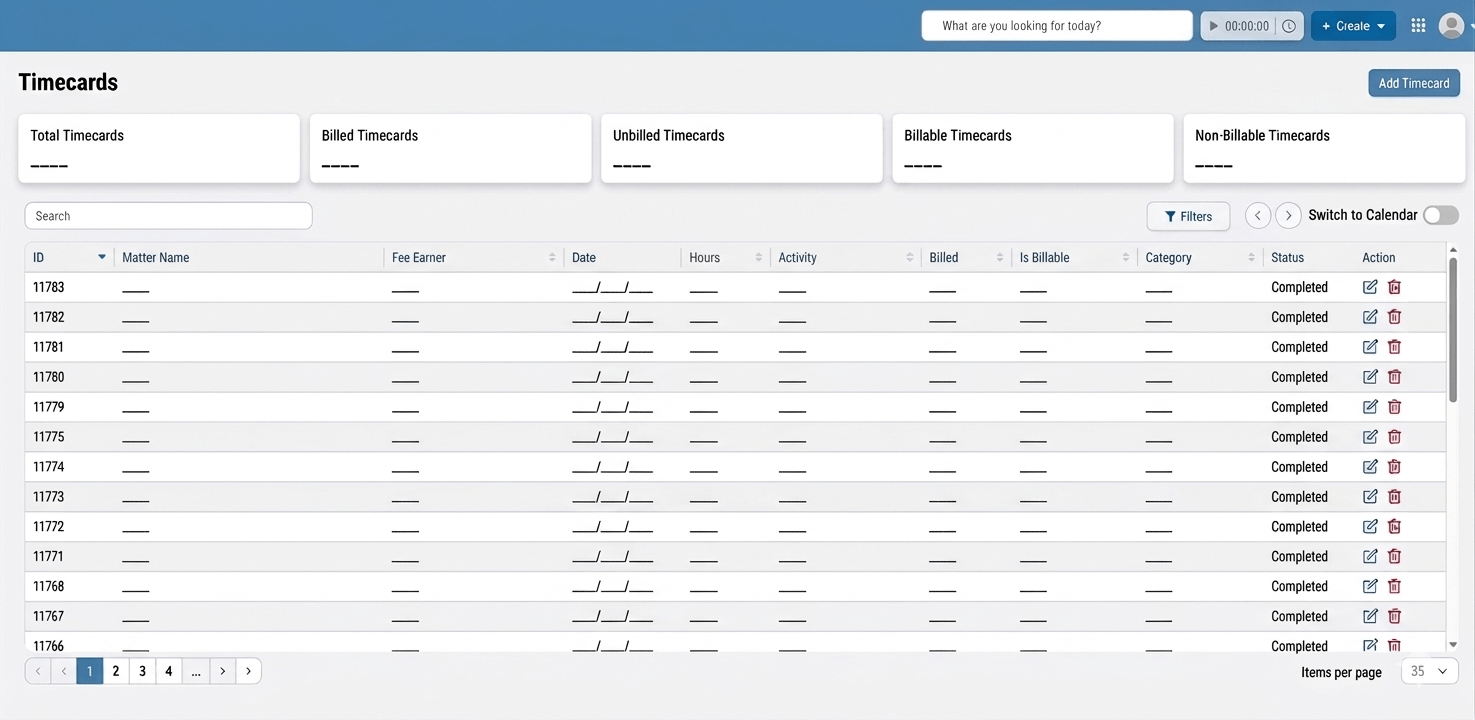
Task: Go to page 4
Action: click(x=168, y=671)
